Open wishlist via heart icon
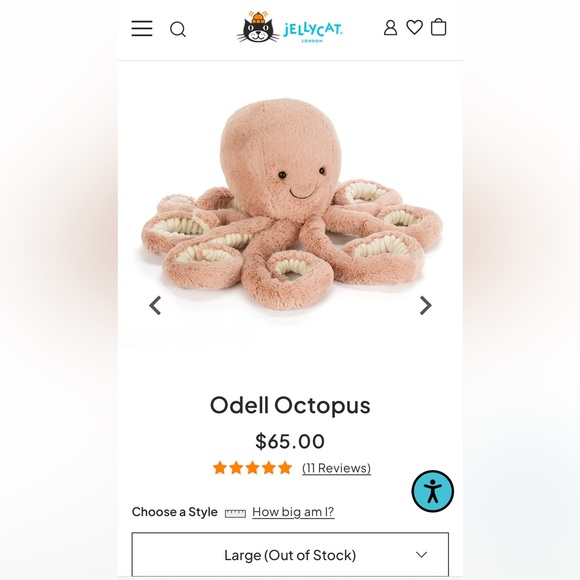 (x=414, y=27)
